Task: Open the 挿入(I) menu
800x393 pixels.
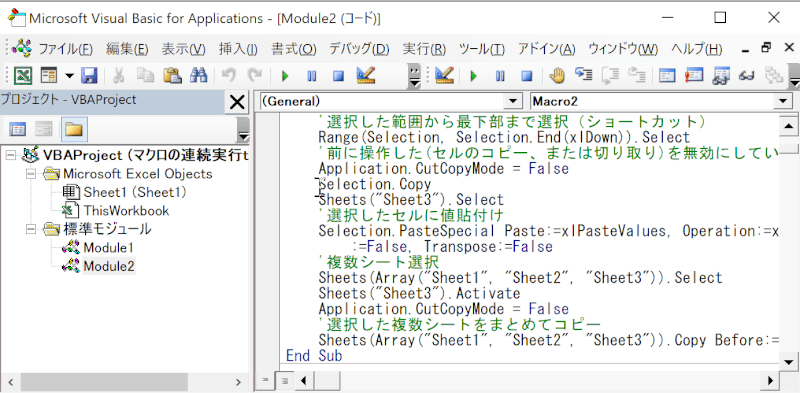Action: coord(238,49)
